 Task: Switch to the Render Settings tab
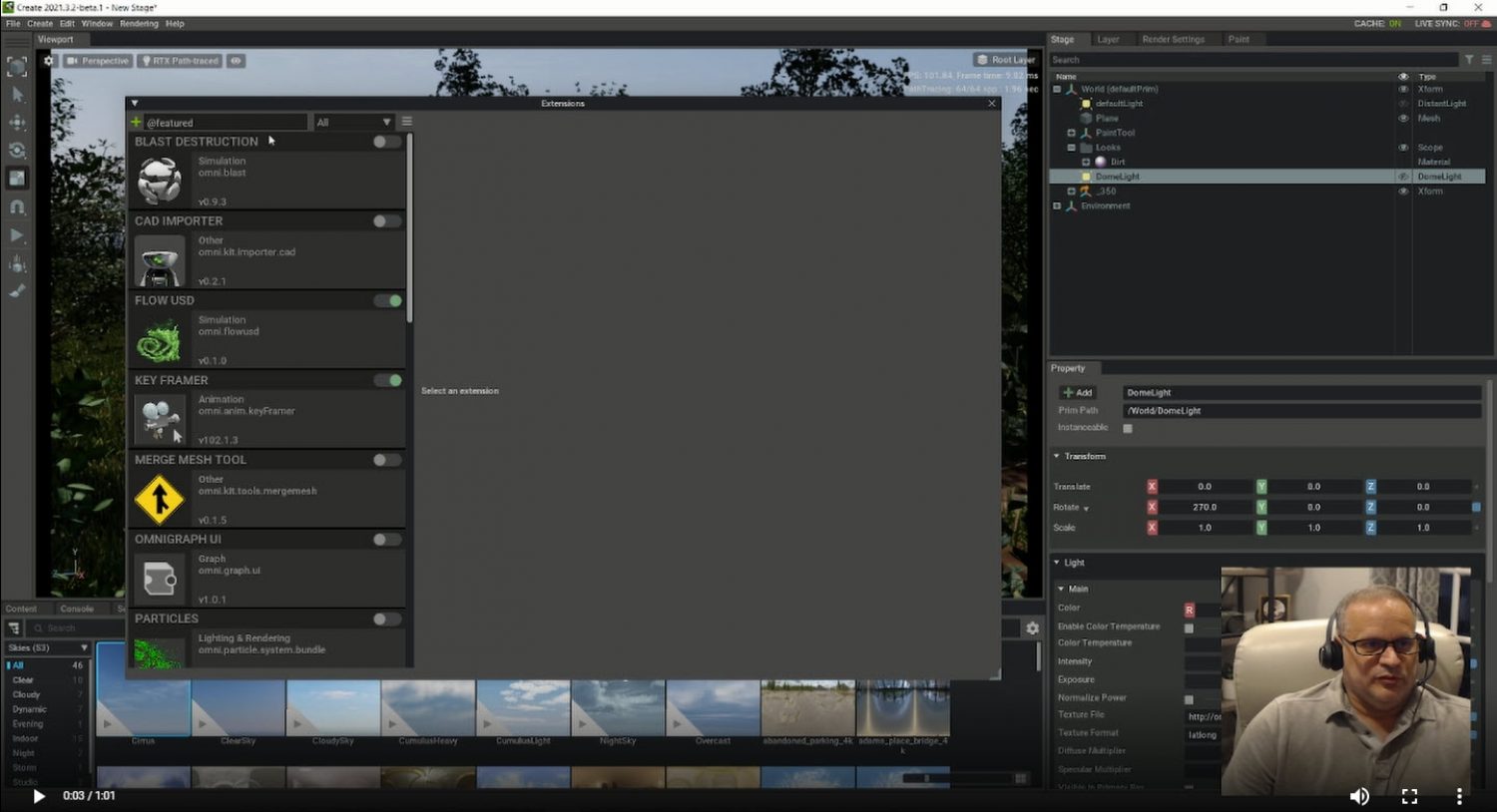pos(1173,40)
